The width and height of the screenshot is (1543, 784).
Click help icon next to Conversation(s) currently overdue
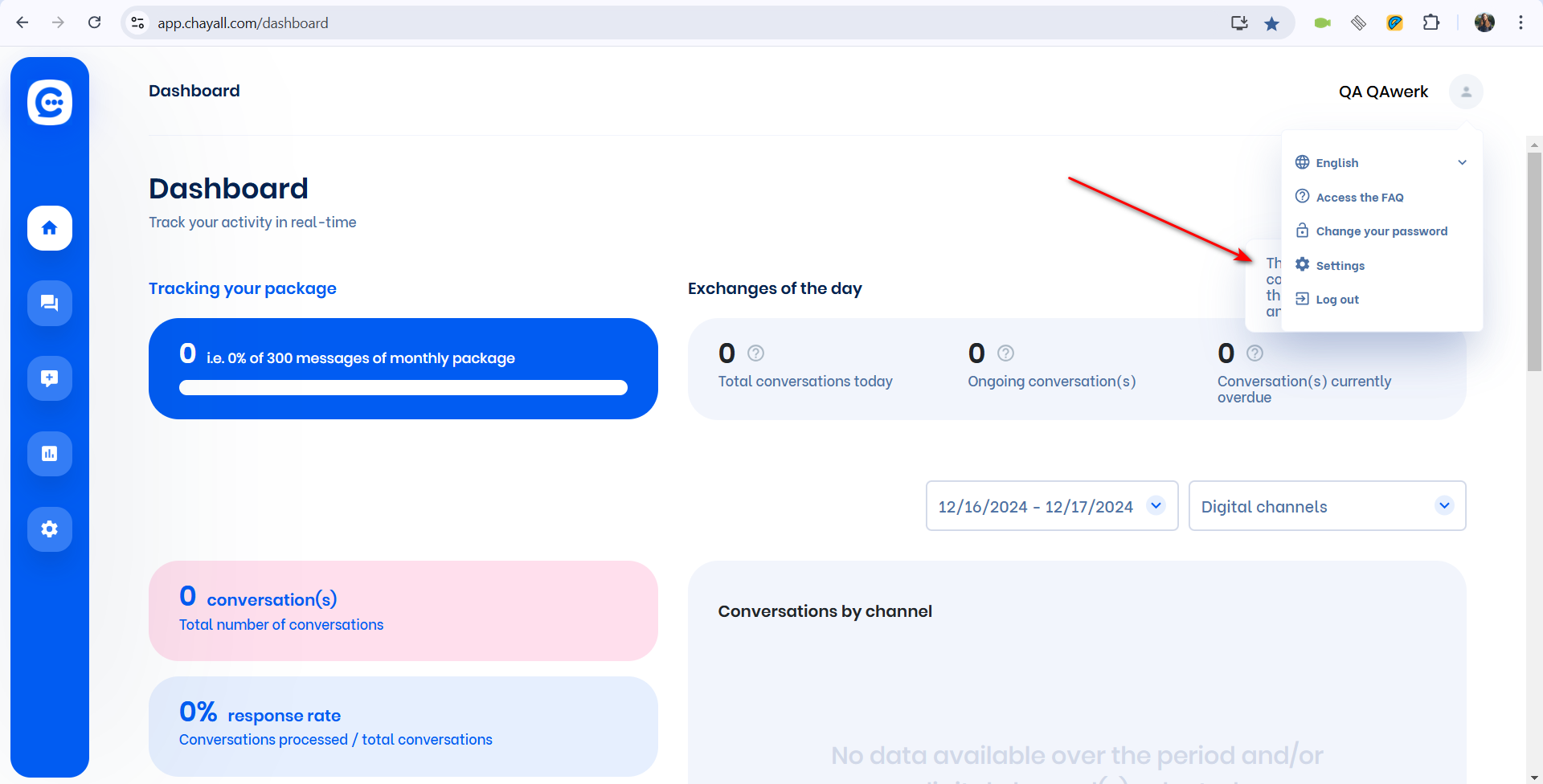[x=1254, y=353]
